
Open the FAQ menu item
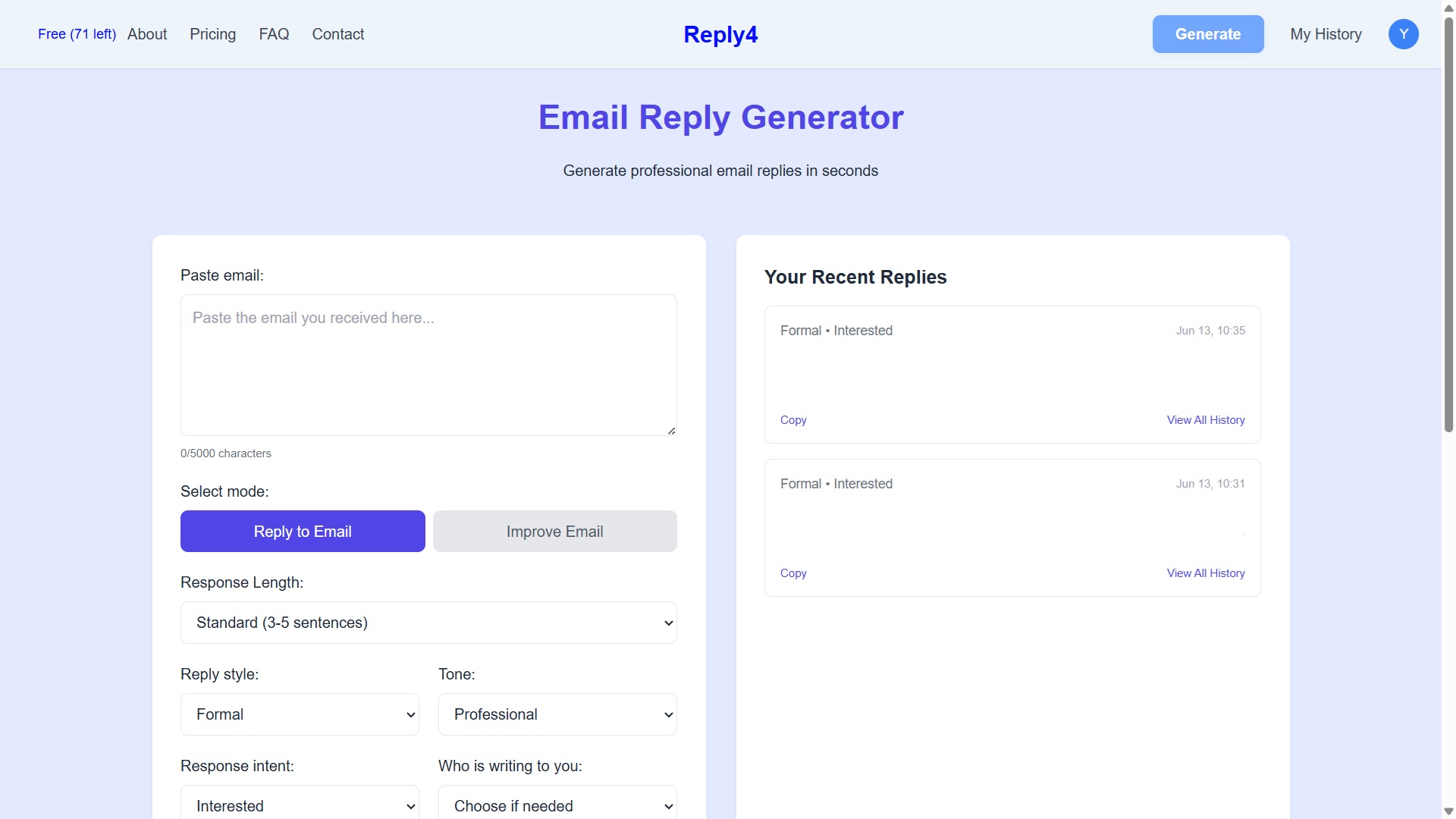(x=274, y=34)
